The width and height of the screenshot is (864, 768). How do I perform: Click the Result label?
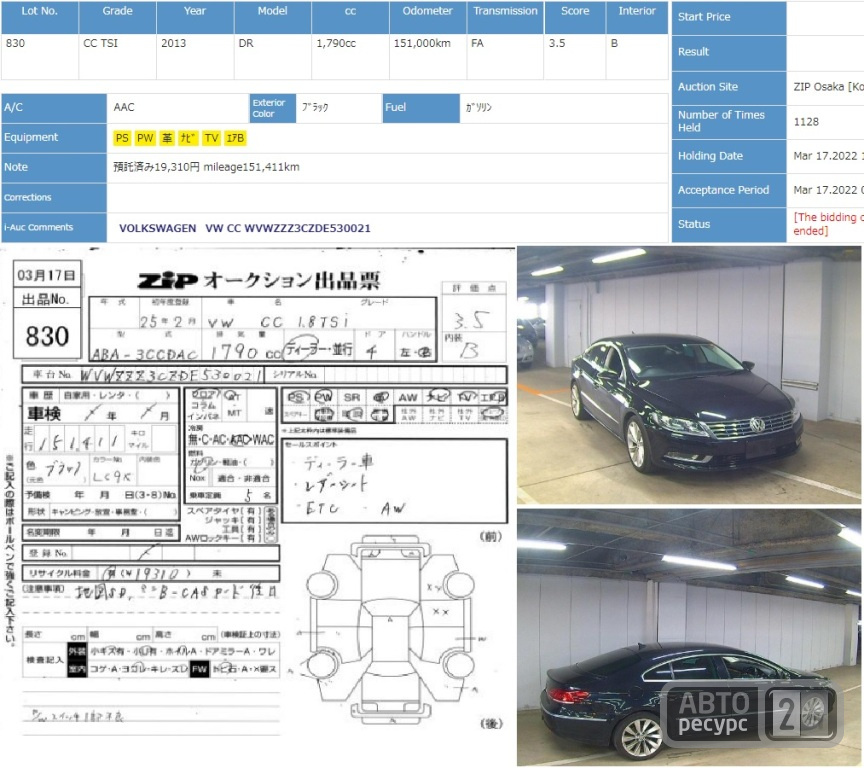pos(729,52)
